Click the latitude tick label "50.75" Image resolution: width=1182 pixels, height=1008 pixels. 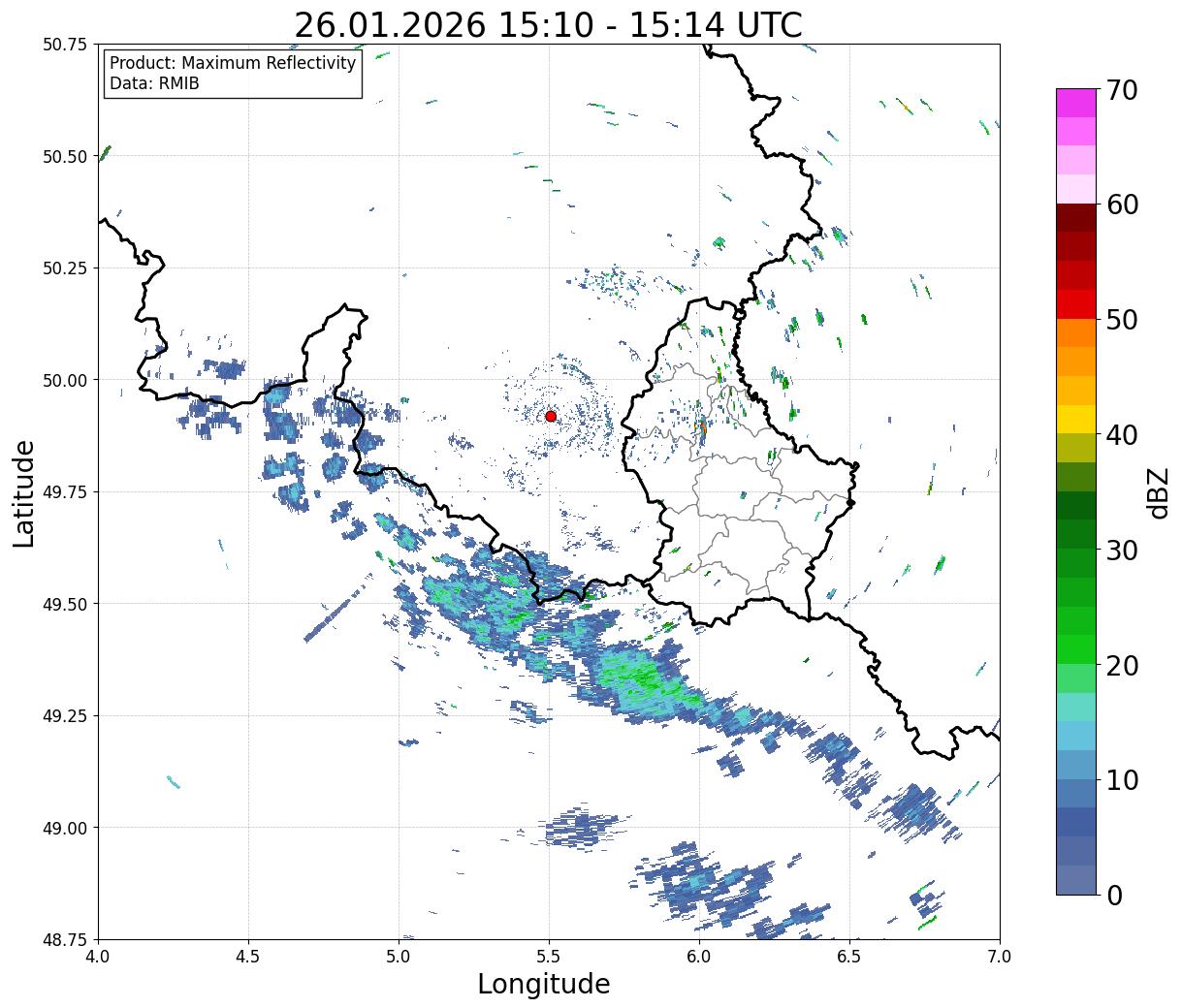click(65, 45)
